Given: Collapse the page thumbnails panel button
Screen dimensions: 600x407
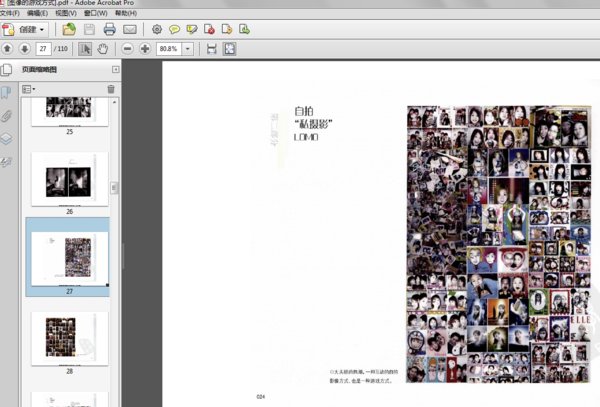Looking at the screenshot, I should 116,70.
